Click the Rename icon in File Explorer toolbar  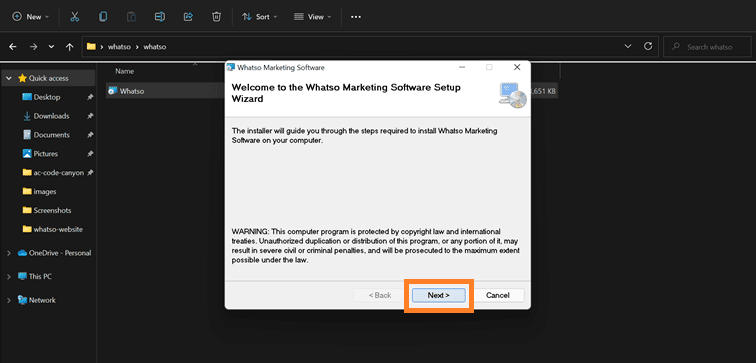click(160, 16)
